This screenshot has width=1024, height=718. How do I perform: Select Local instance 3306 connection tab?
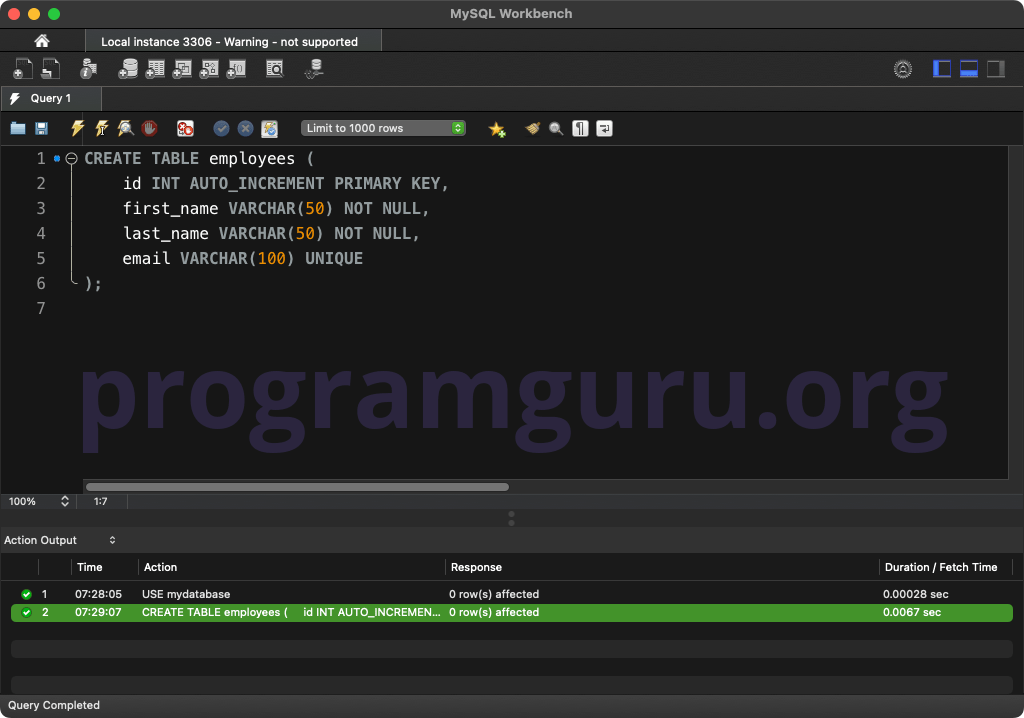[233, 42]
